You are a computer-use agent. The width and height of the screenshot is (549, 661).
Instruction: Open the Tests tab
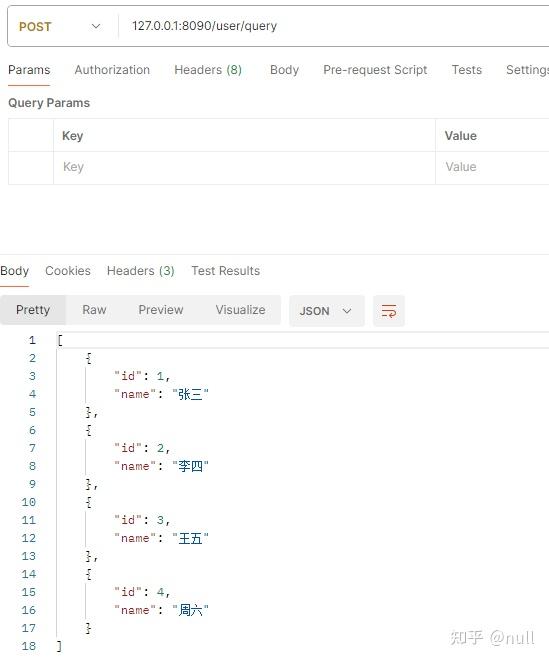[x=466, y=70]
